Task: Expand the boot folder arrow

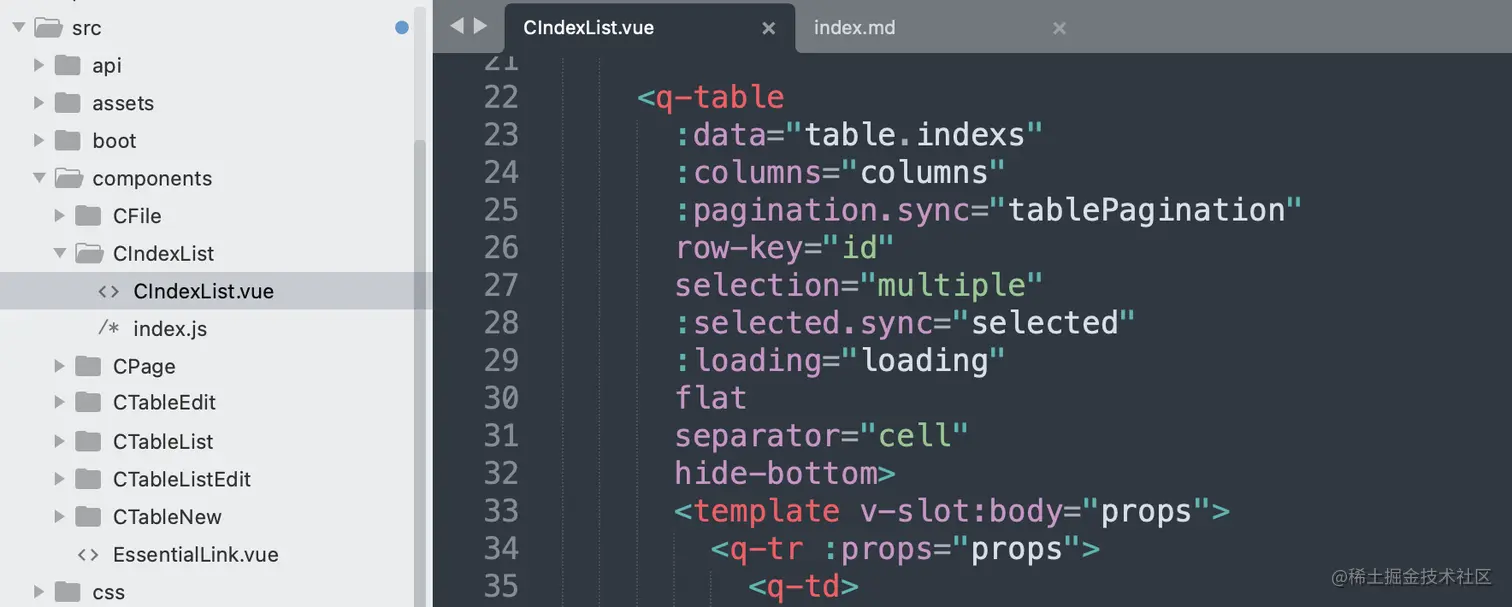Action: [x=39, y=140]
